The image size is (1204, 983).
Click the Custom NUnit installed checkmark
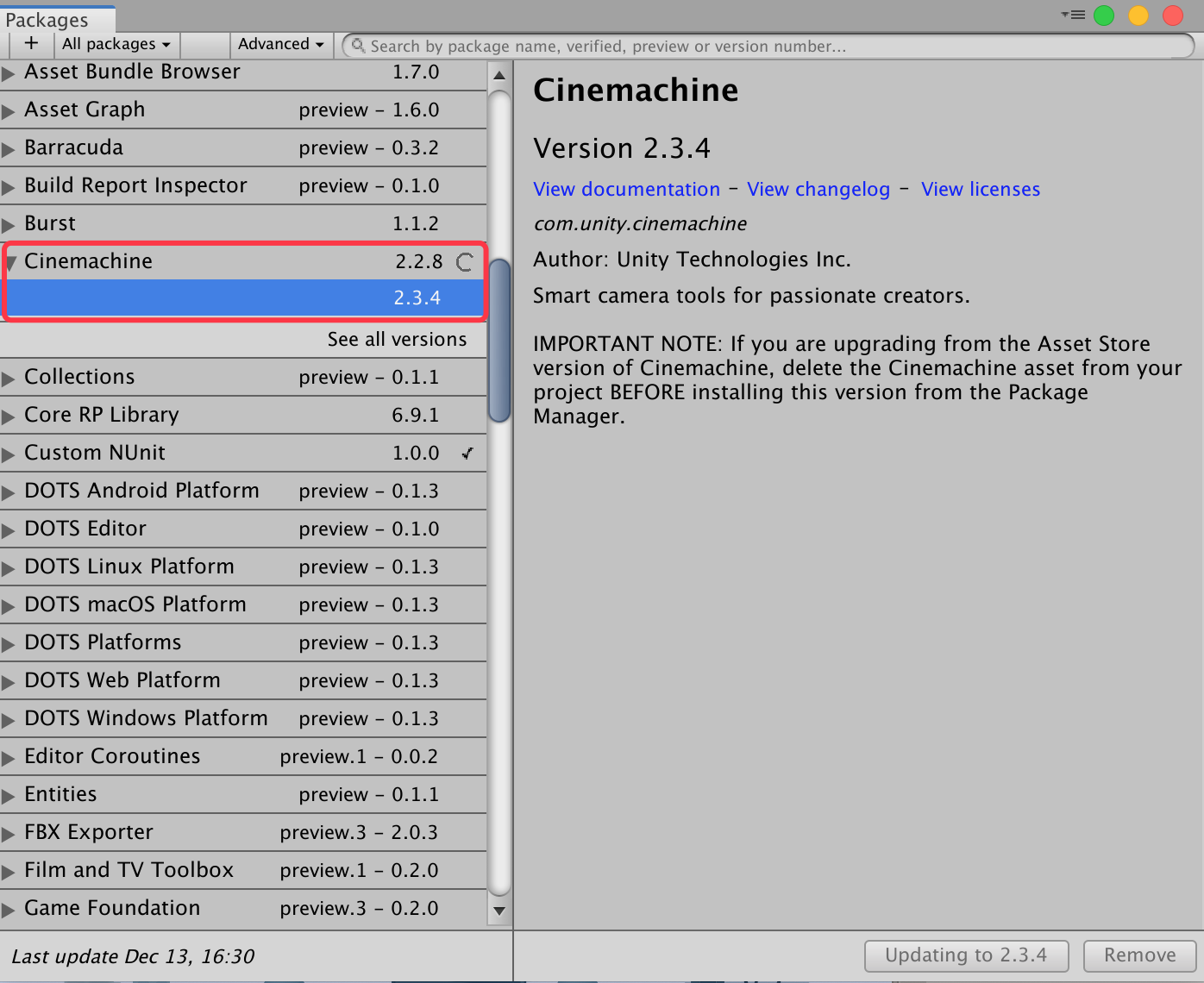[467, 453]
